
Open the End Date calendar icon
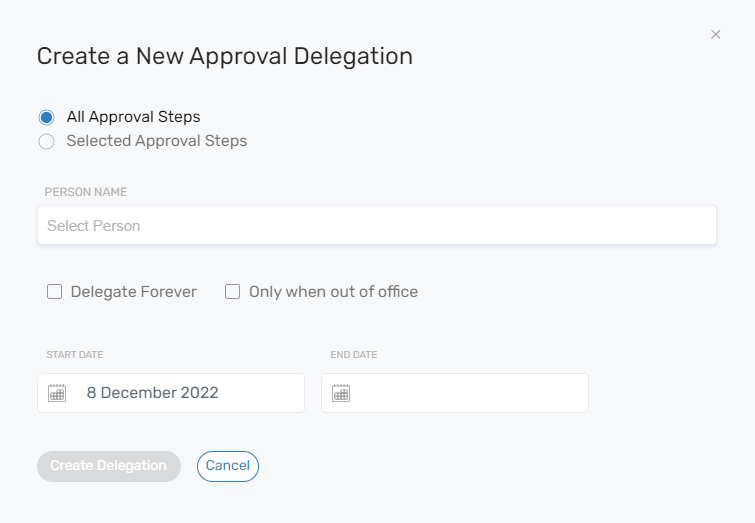click(x=341, y=393)
